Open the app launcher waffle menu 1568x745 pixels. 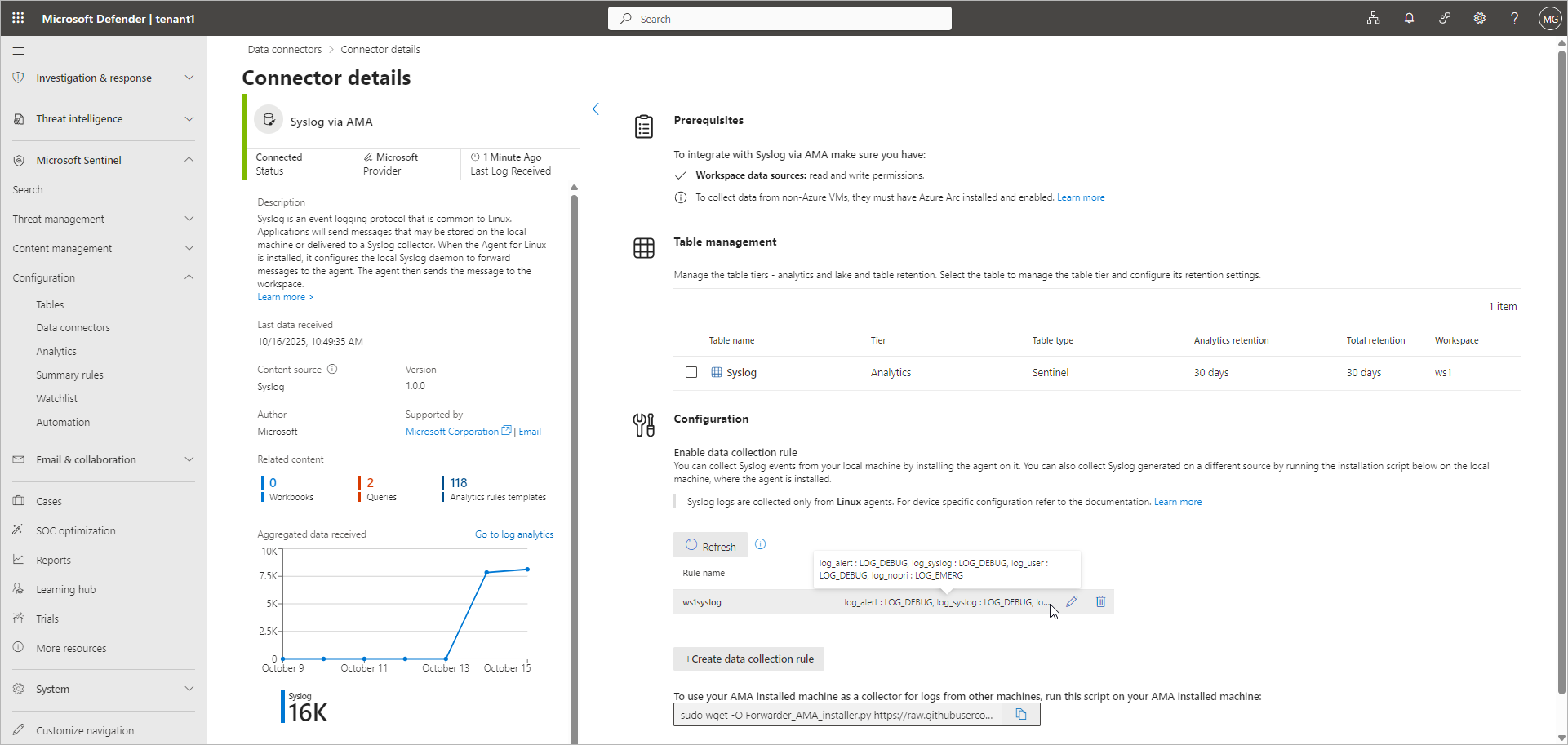18,18
